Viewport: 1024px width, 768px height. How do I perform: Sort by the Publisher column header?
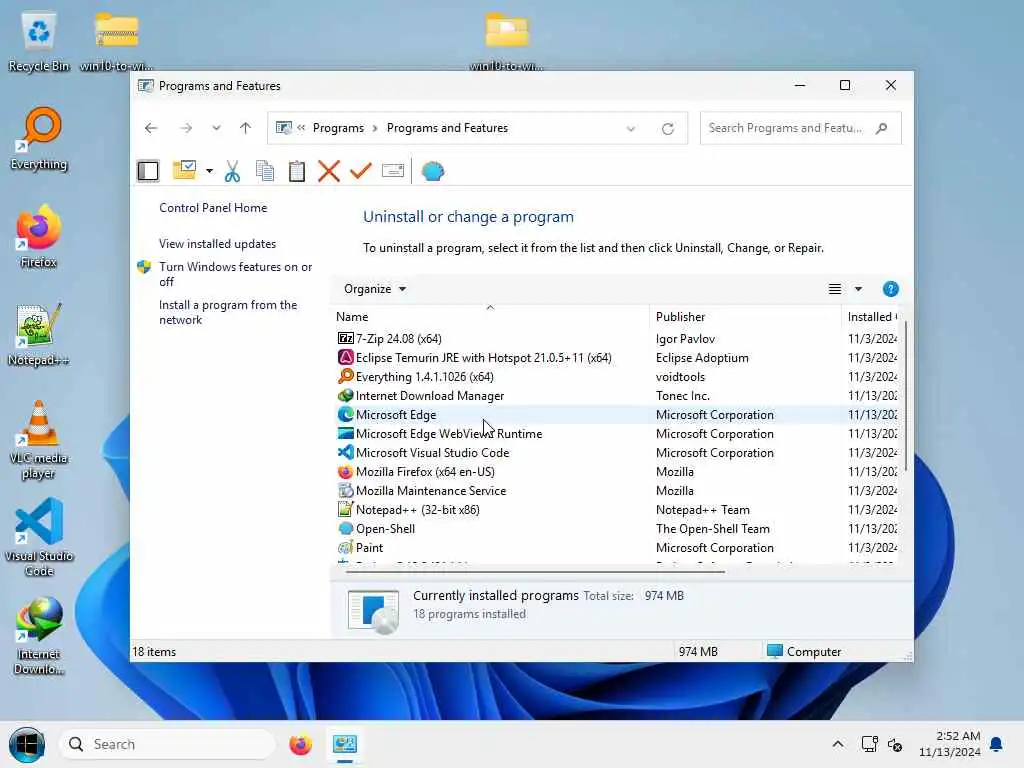coord(745,316)
